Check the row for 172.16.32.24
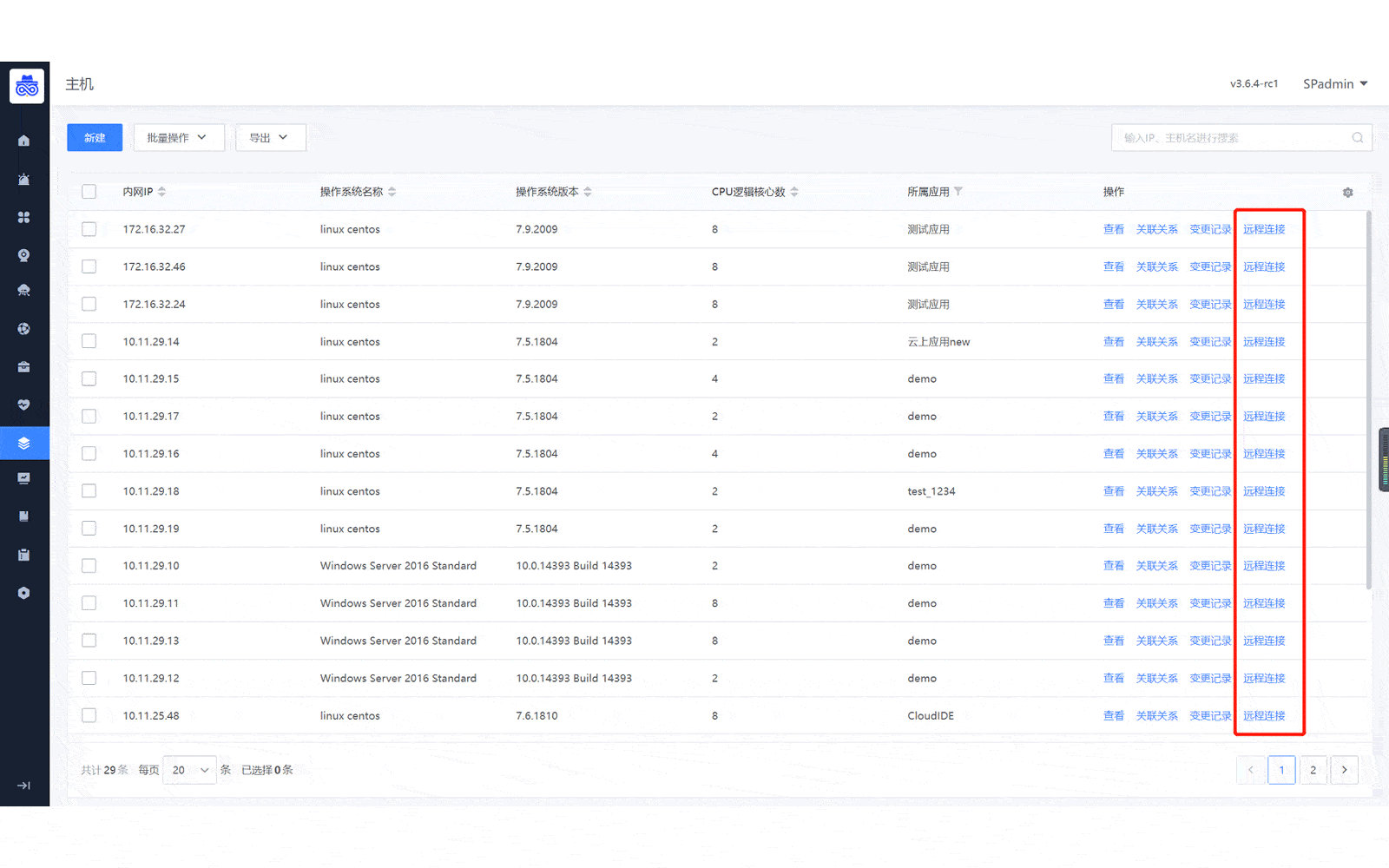1389x868 pixels. pyautogui.click(x=89, y=304)
